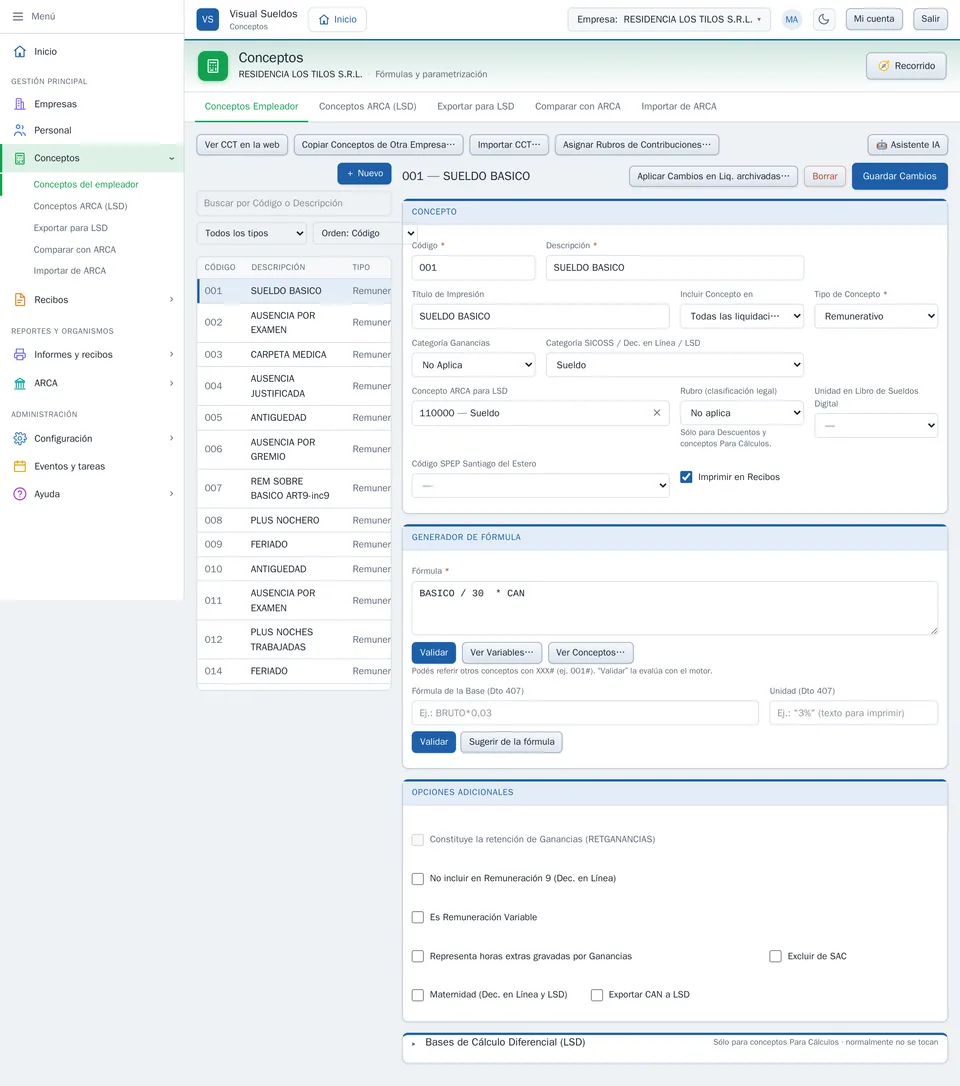Enable Exportar CAN a LSD

(597, 995)
